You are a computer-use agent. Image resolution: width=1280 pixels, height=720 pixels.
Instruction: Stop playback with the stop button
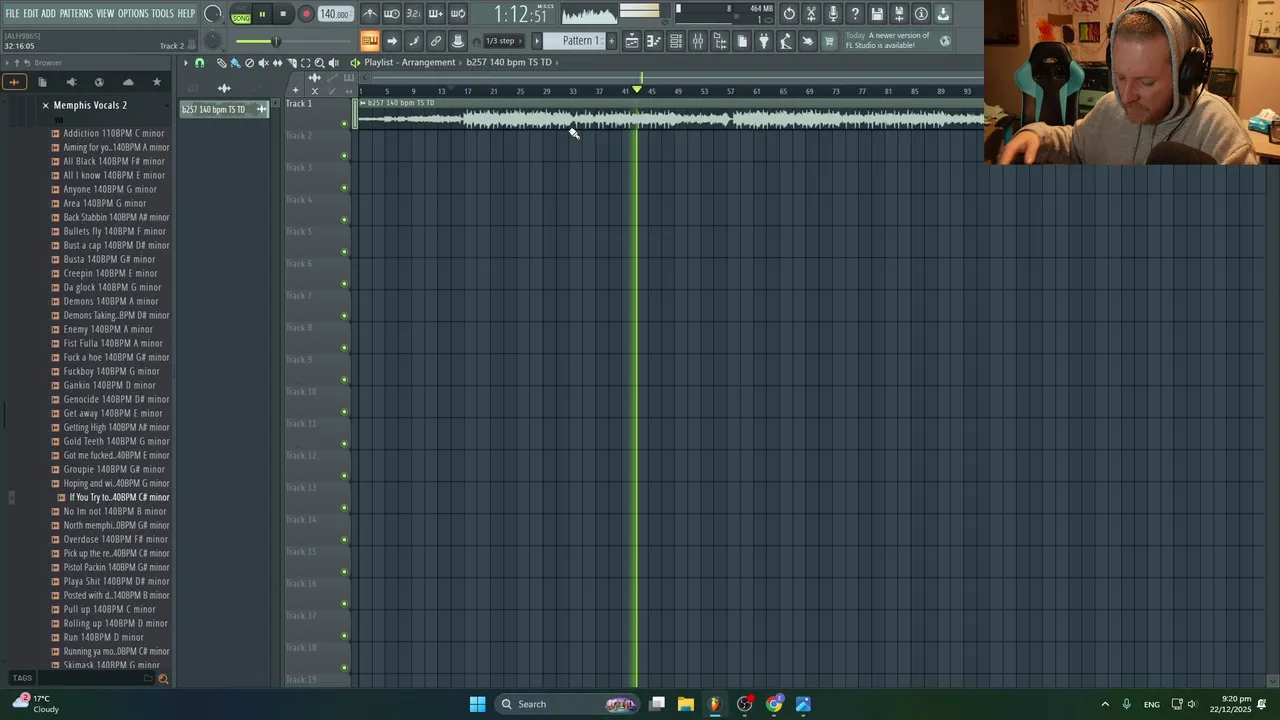pos(283,14)
